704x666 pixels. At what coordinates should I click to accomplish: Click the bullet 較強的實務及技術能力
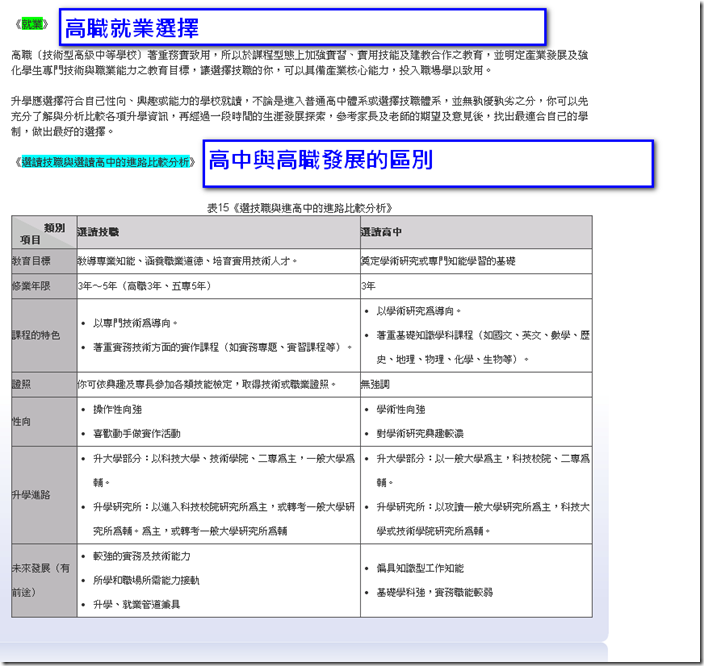tap(141, 556)
